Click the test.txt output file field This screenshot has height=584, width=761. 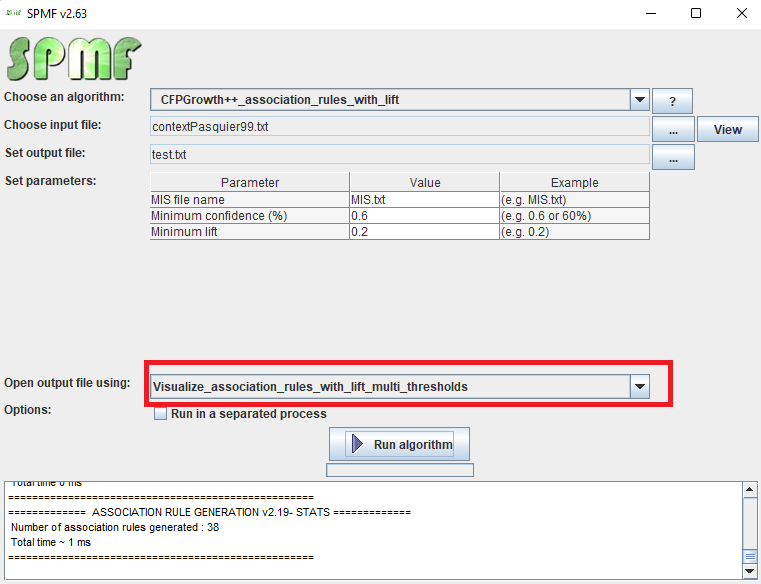(x=400, y=155)
